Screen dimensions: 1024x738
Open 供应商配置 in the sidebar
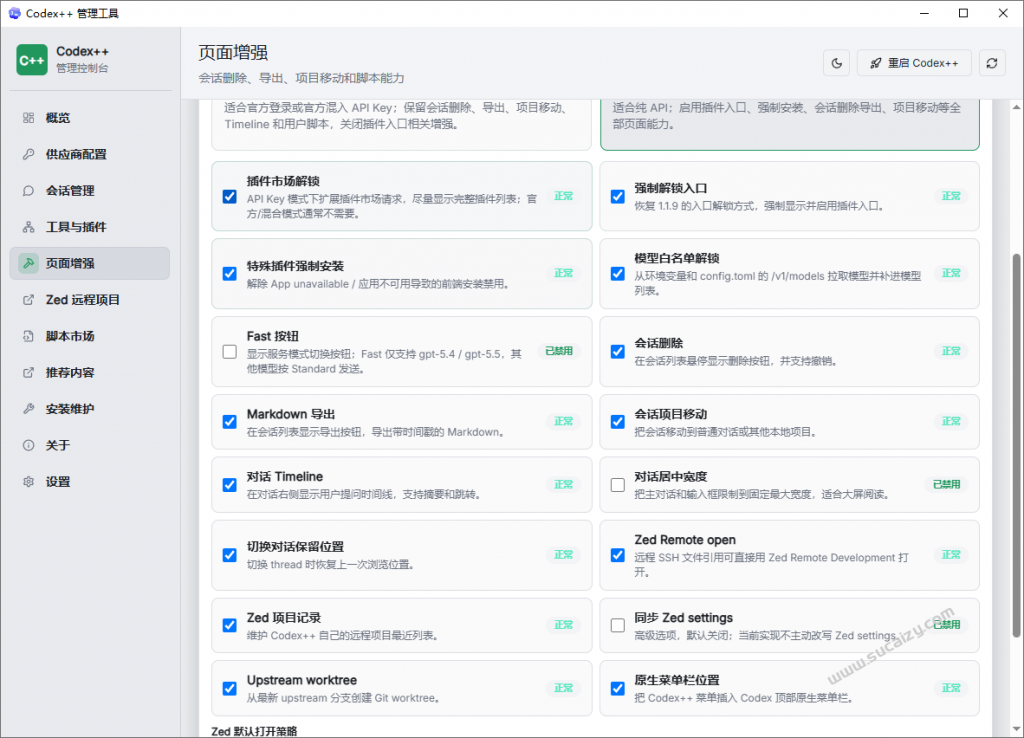tap(90, 154)
